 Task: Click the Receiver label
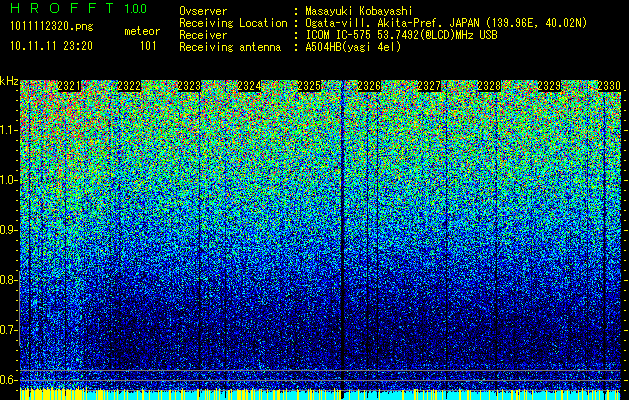[203, 35]
